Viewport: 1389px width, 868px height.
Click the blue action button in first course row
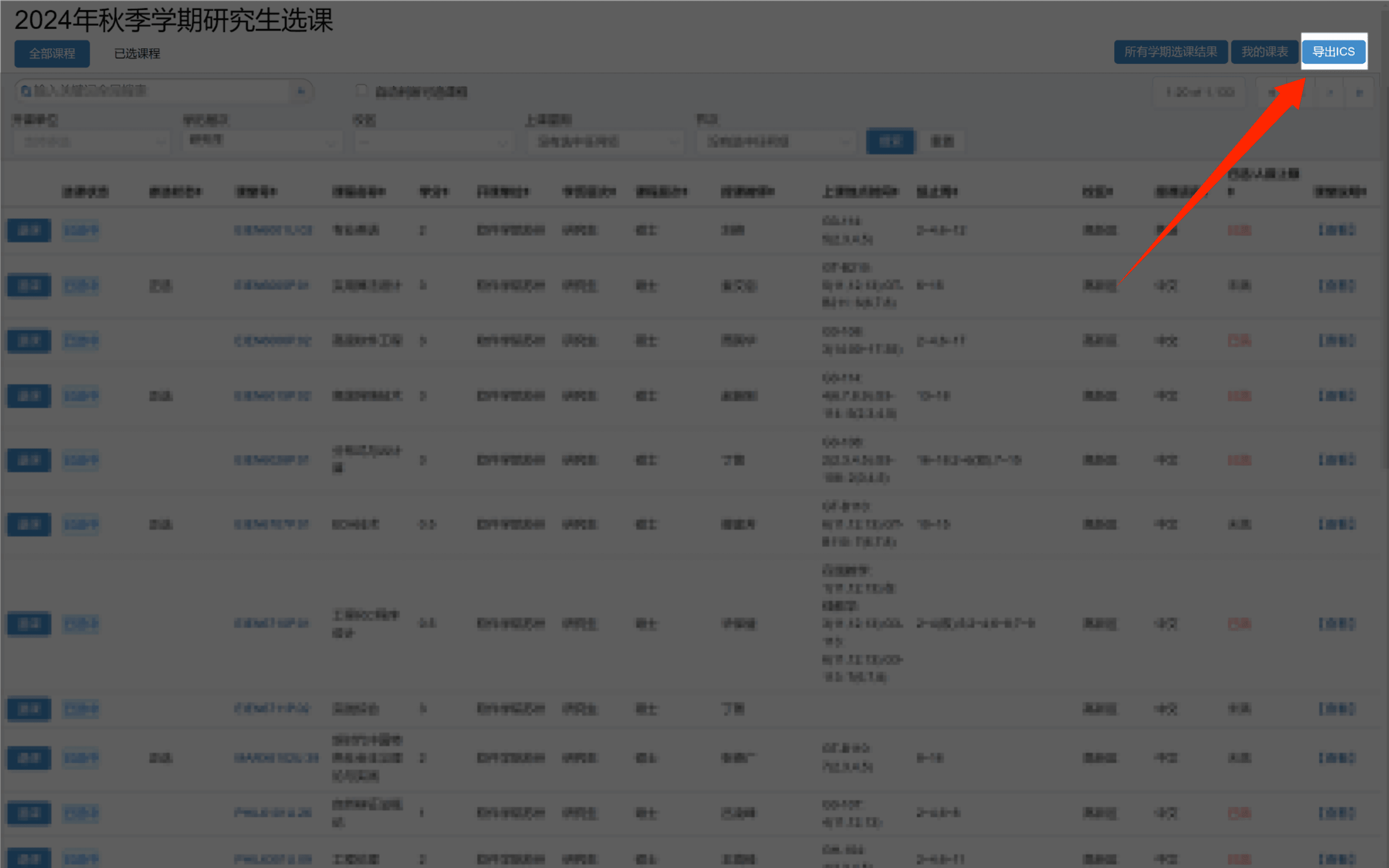[x=28, y=230]
